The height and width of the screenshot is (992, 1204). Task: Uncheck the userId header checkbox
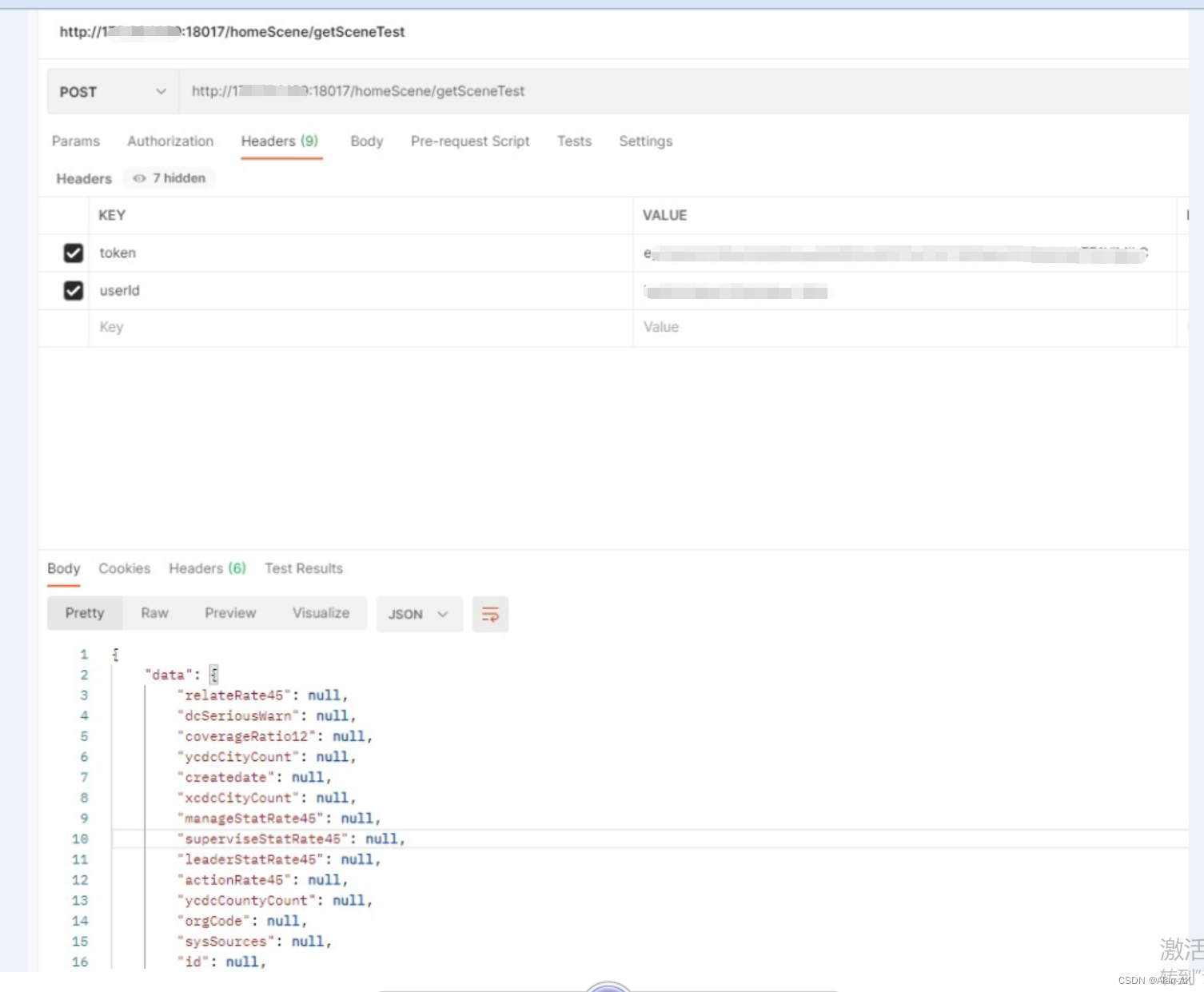pos(73,291)
